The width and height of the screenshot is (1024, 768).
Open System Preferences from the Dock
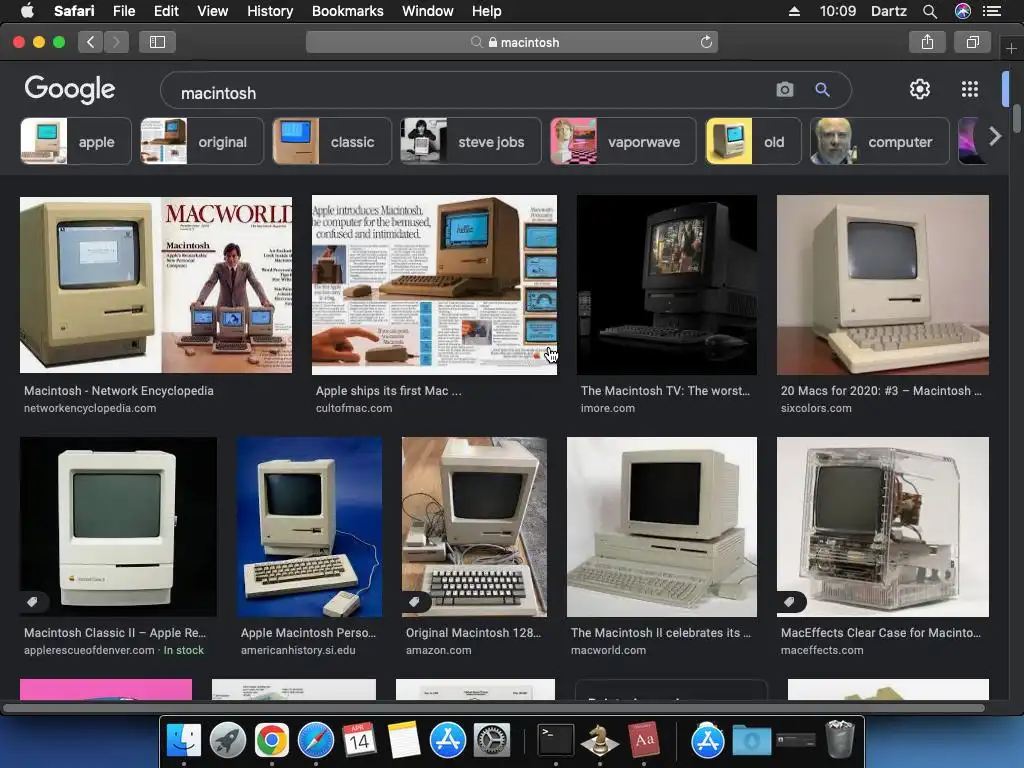[x=491, y=740]
